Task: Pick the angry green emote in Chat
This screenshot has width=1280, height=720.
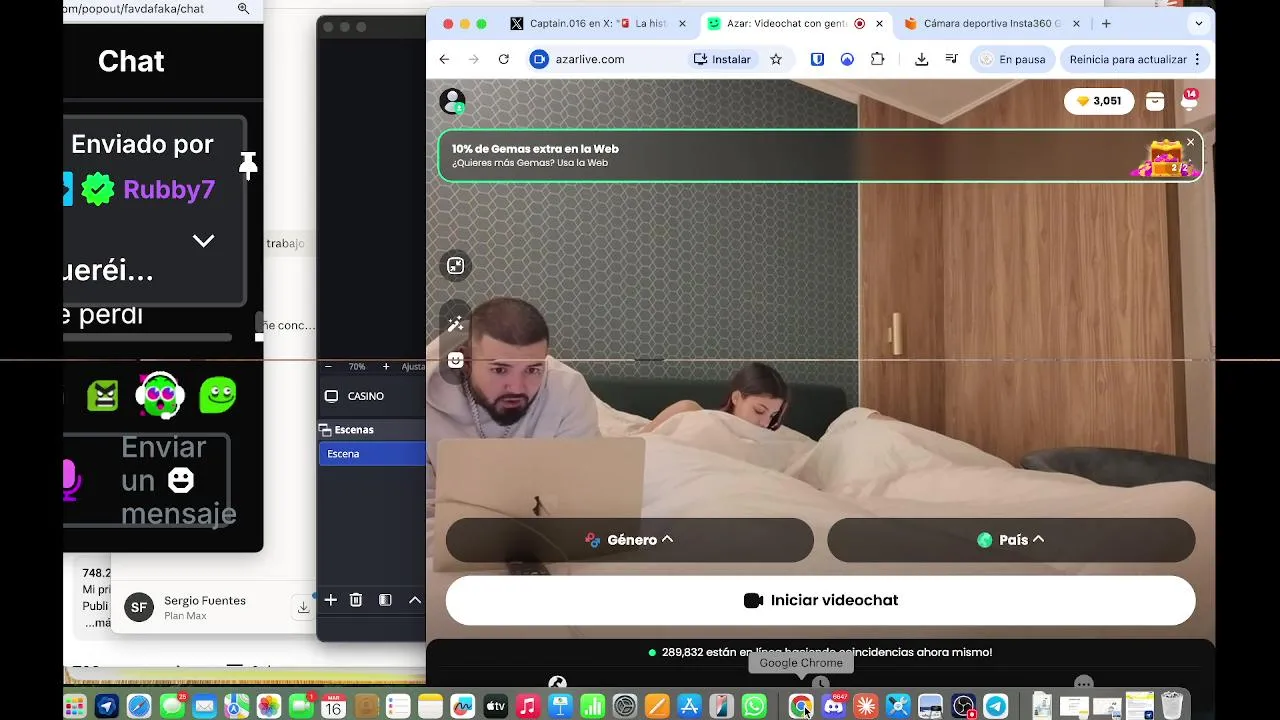Action: tap(102, 396)
